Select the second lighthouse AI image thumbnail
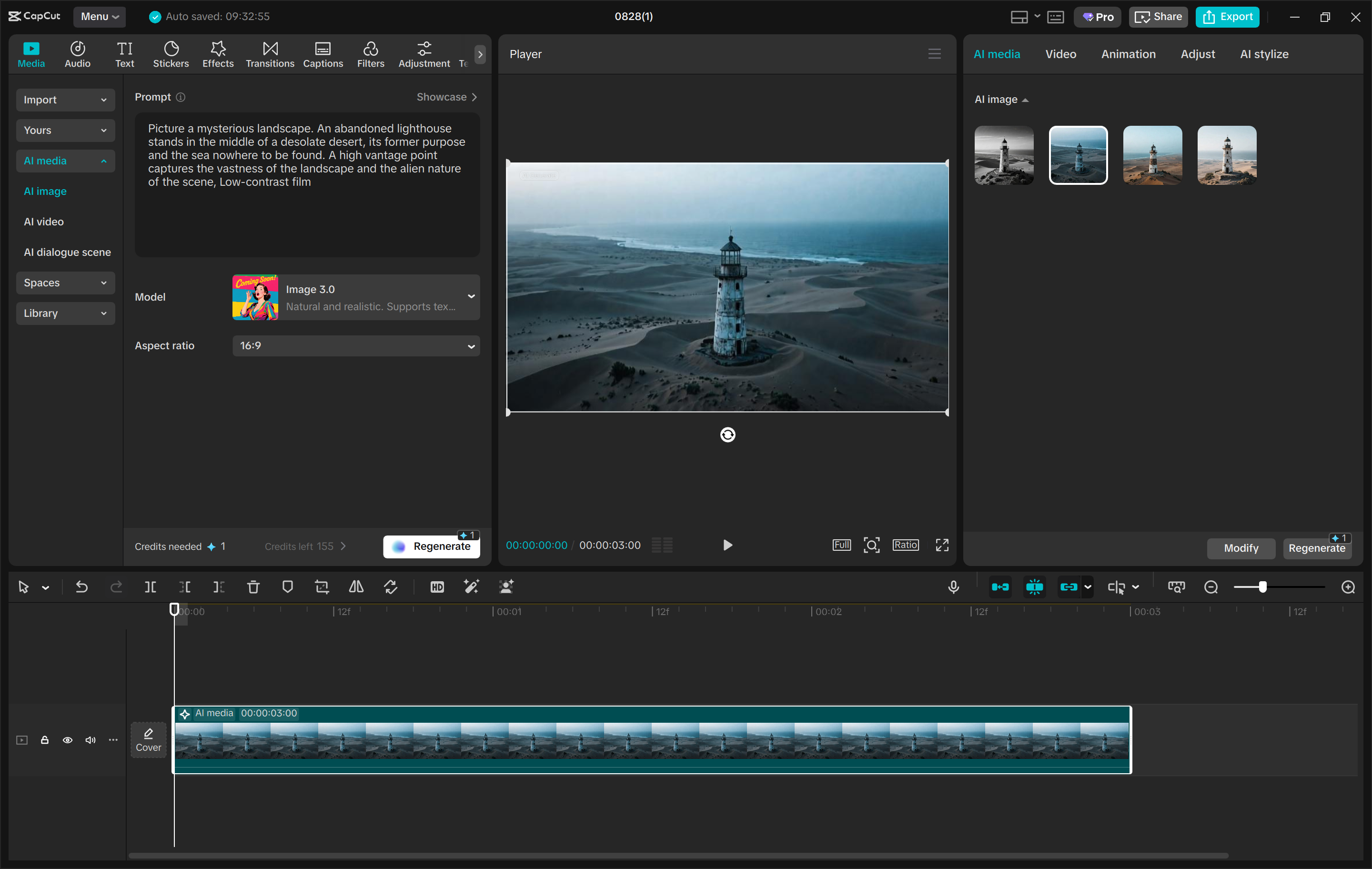The width and height of the screenshot is (1372, 869). click(x=1078, y=155)
